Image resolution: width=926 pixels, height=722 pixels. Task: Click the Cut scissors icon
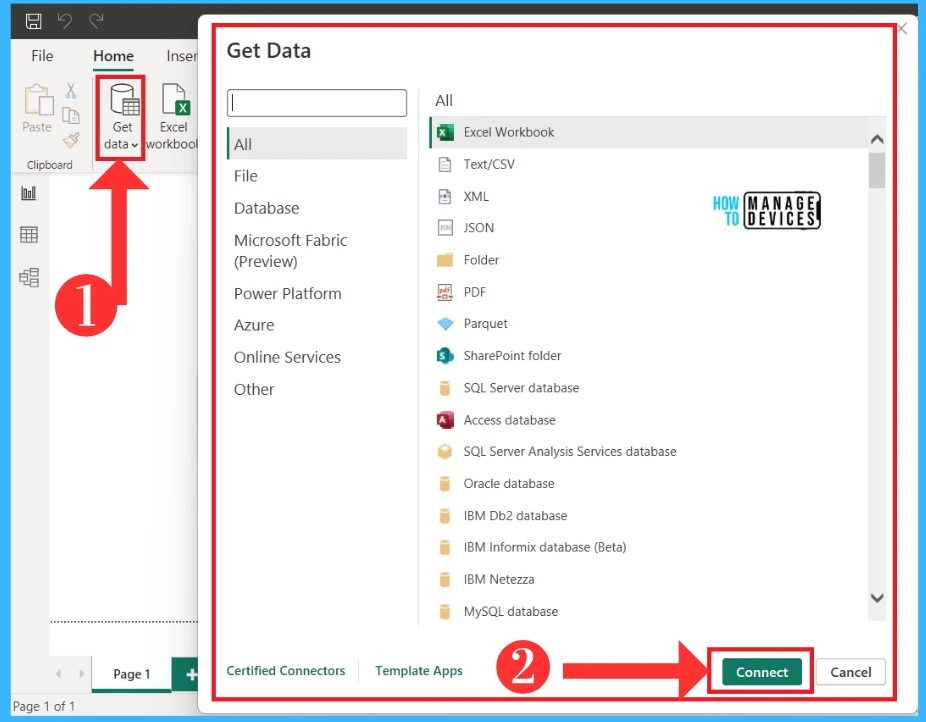click(71, 90)
